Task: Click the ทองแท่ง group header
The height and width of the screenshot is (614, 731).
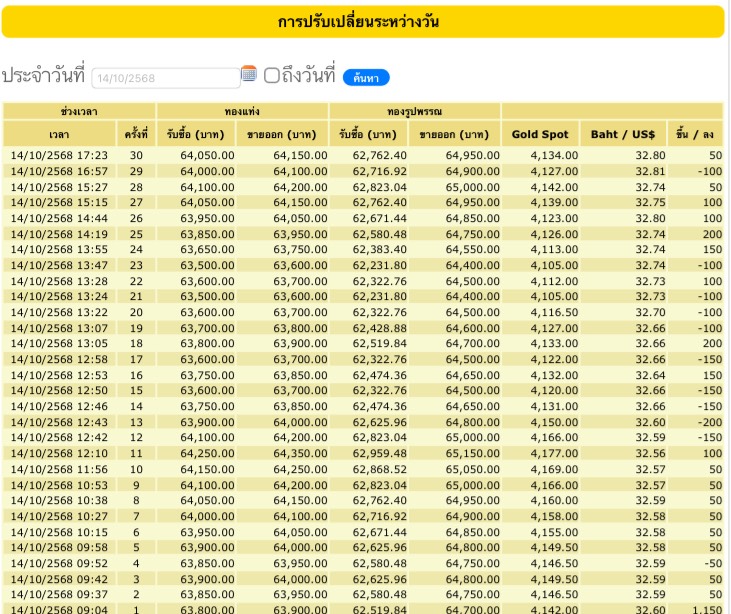Action: (x=243, y=111)
